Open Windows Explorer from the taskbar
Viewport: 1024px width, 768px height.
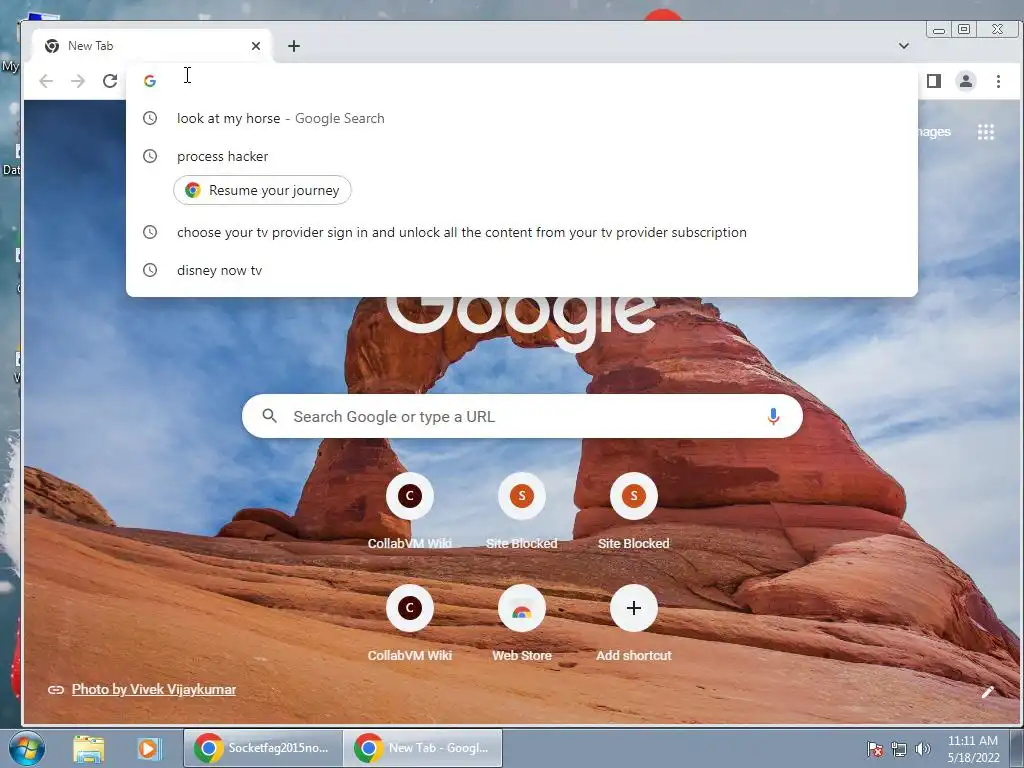click(x=89, y=748)
